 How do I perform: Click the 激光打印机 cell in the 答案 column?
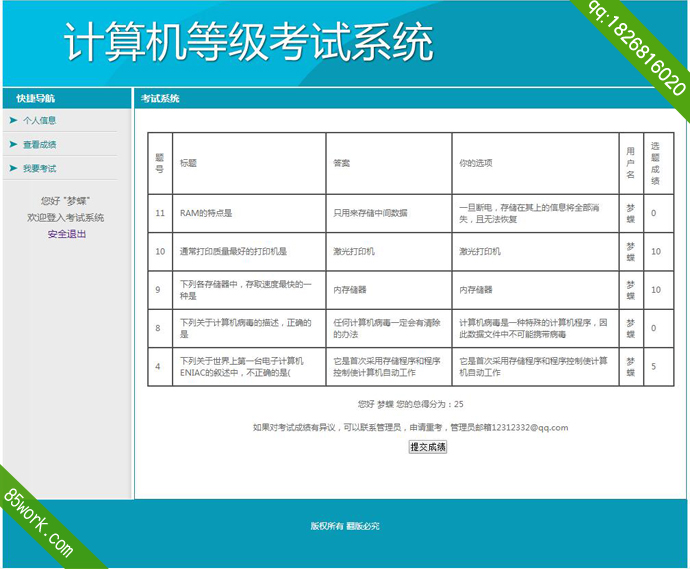[353, 251]
